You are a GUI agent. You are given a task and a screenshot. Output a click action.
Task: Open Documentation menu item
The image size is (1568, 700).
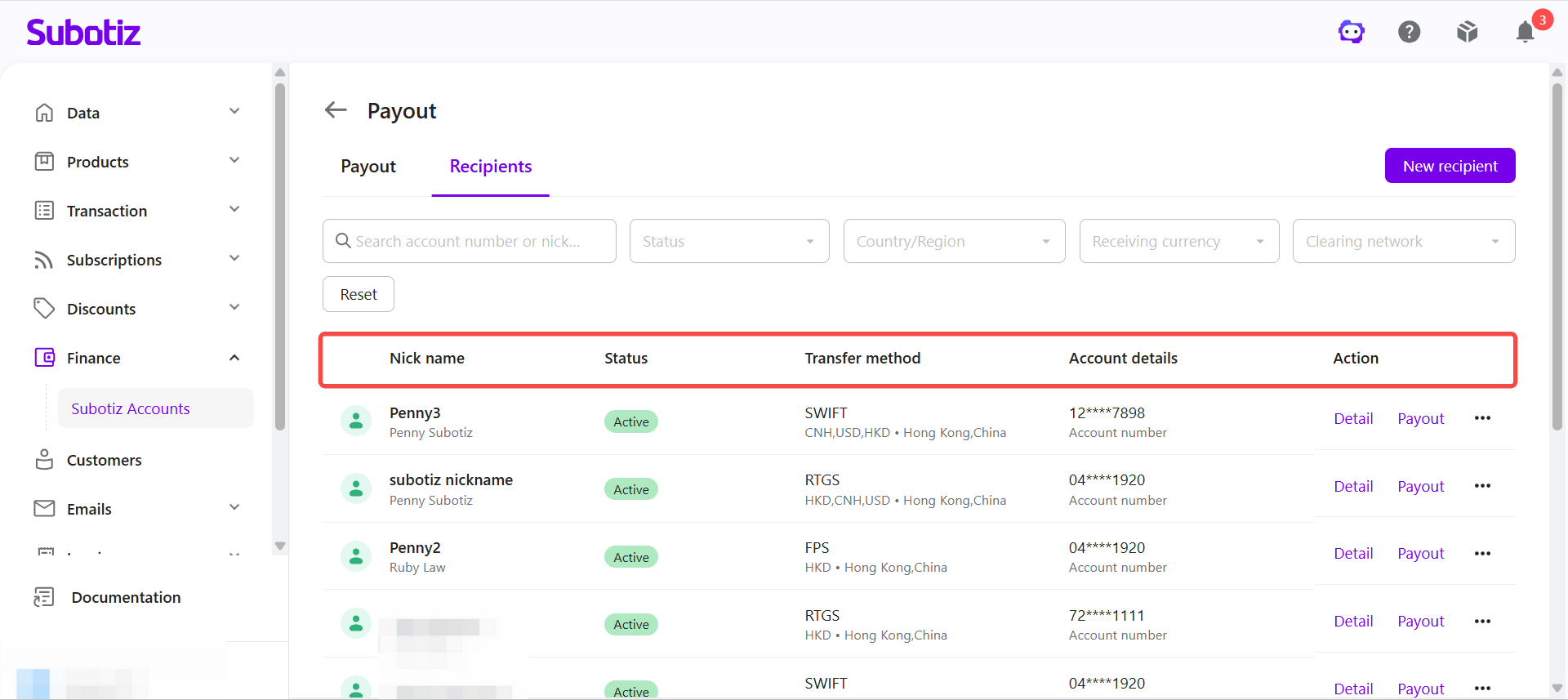pos(126,598)
